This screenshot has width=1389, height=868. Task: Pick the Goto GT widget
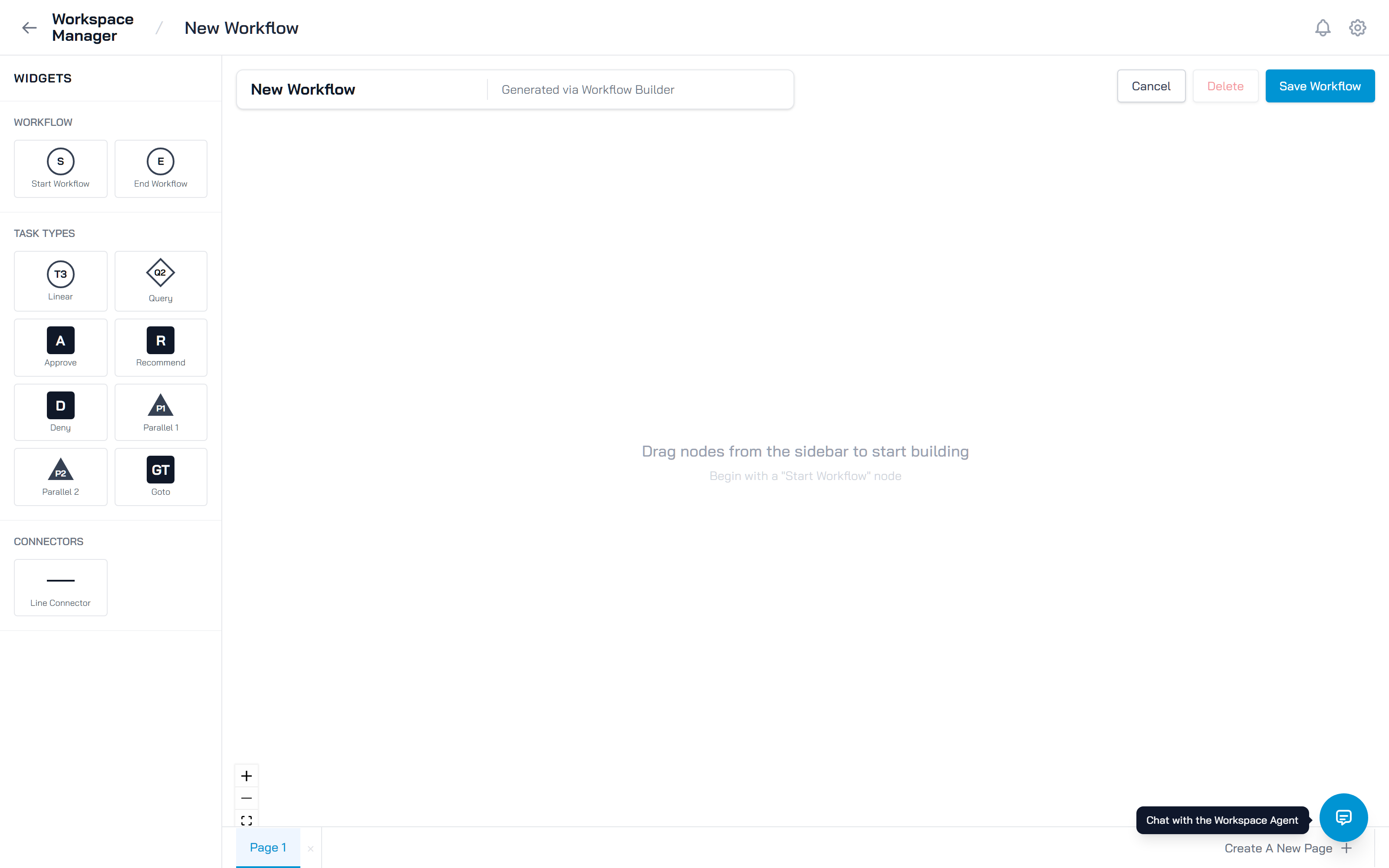(161, 477)
